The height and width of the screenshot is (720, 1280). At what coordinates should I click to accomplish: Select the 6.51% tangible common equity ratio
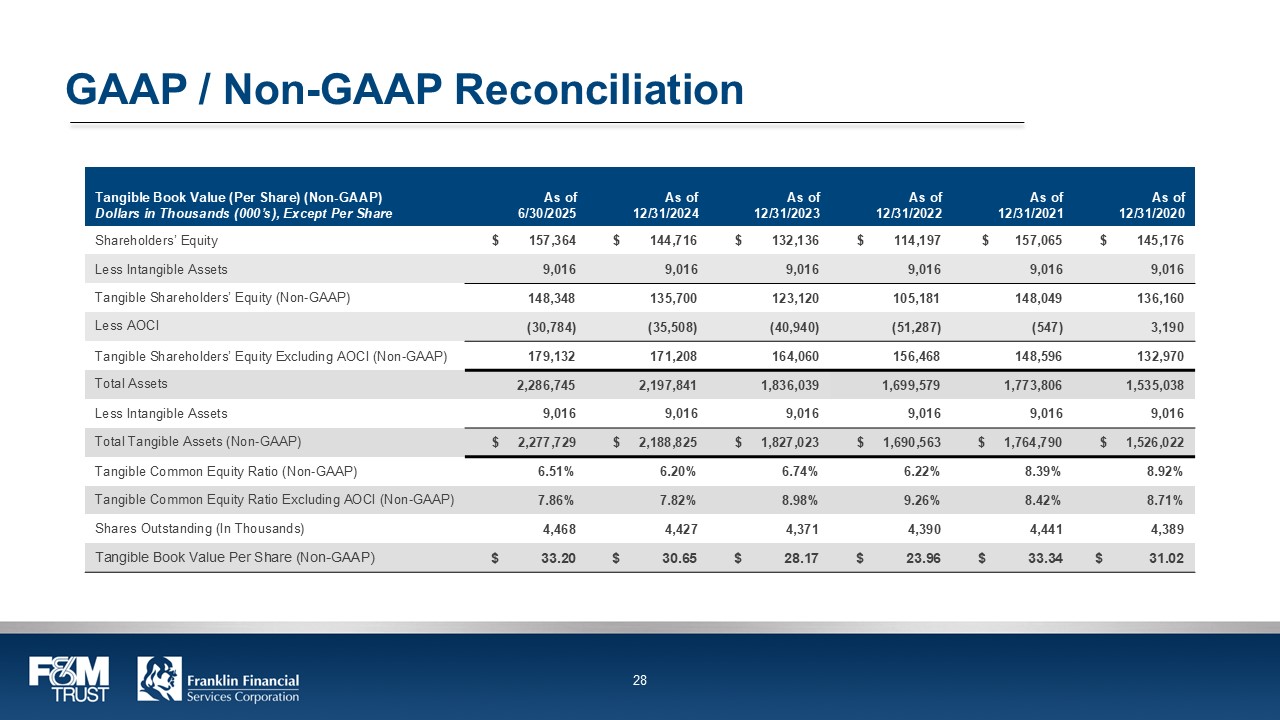pyautogui.click(x=557, y=471)
